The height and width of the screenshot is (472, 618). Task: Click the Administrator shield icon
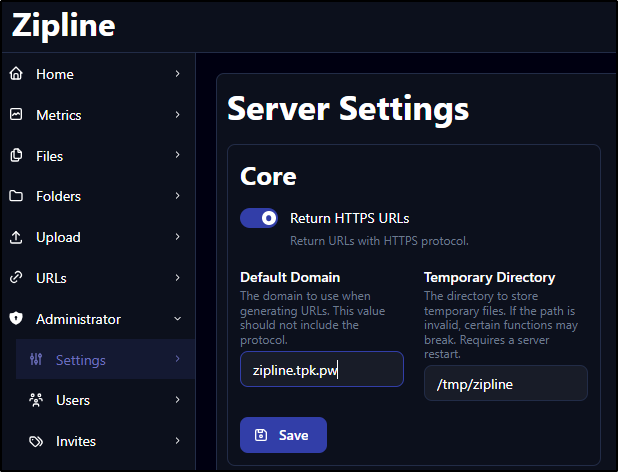(x=16, y=318)
